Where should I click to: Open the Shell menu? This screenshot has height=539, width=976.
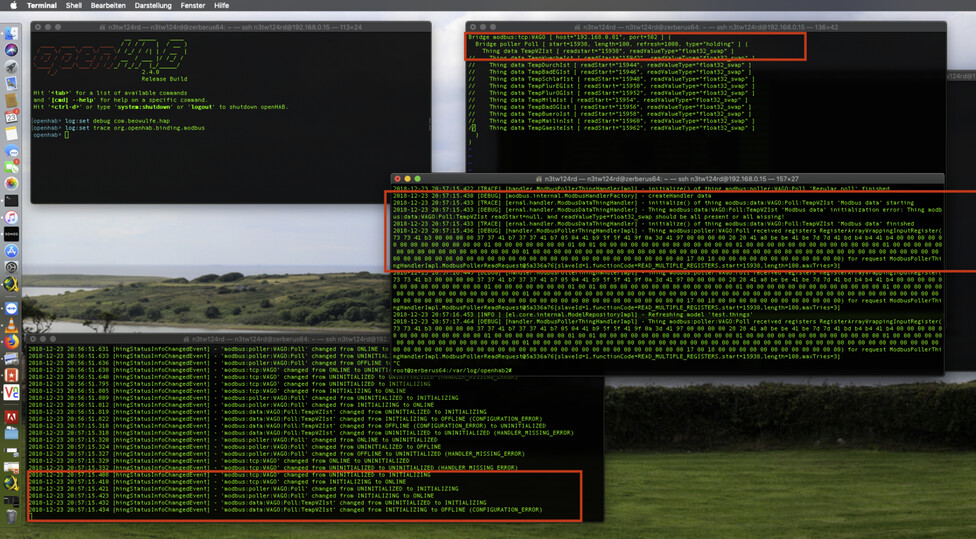(x=73, y=5)
